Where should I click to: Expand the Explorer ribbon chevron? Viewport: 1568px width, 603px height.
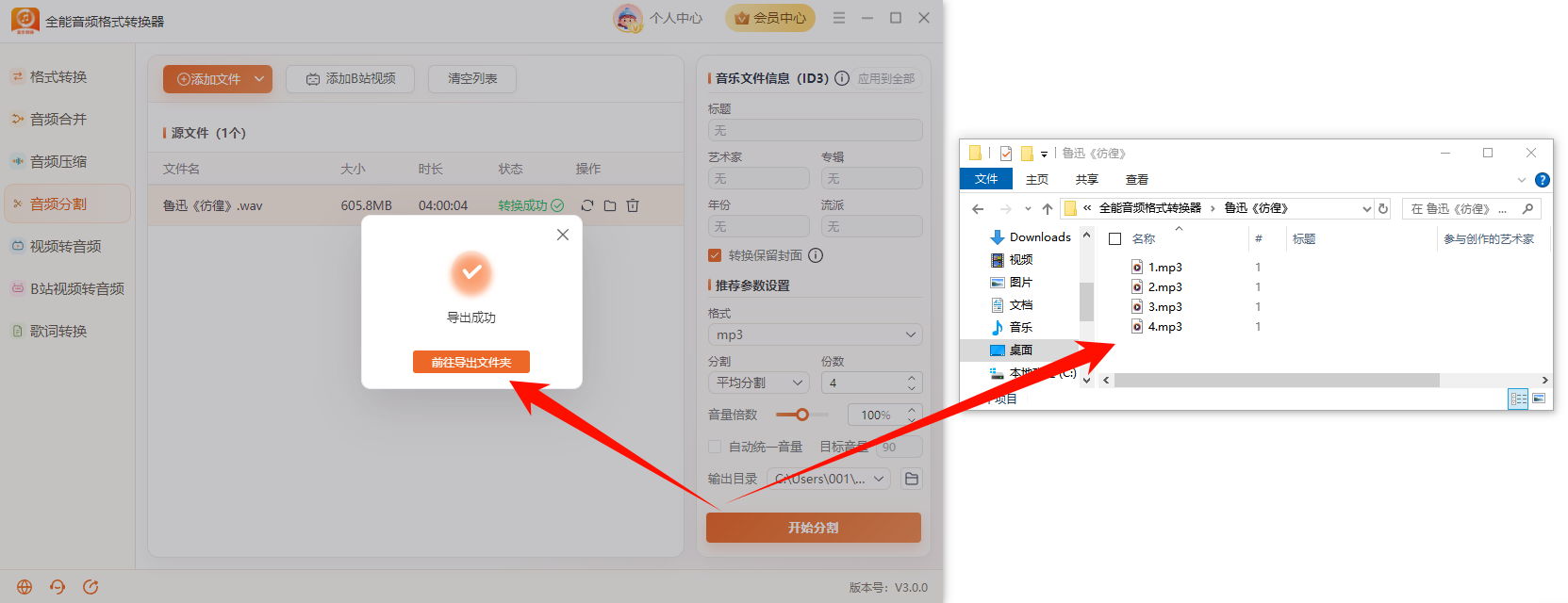1521,180
